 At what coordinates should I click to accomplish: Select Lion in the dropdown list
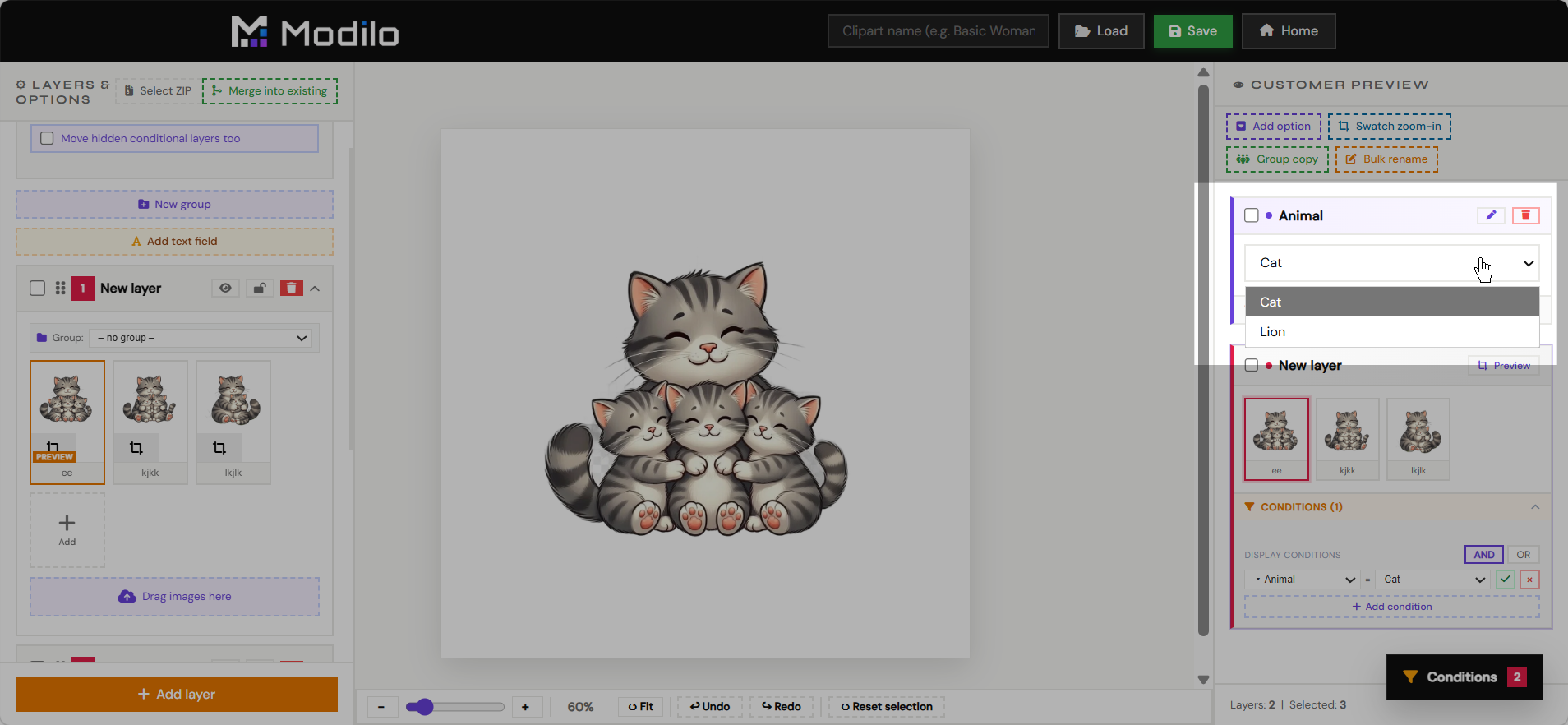coord(1391,332)
